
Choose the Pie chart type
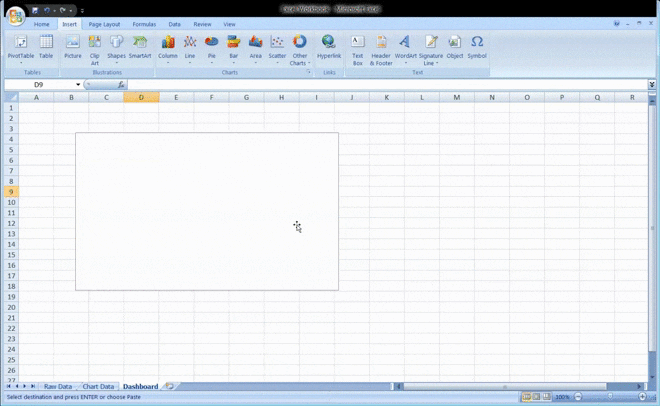pyautogui.click(x=211, y=46)
